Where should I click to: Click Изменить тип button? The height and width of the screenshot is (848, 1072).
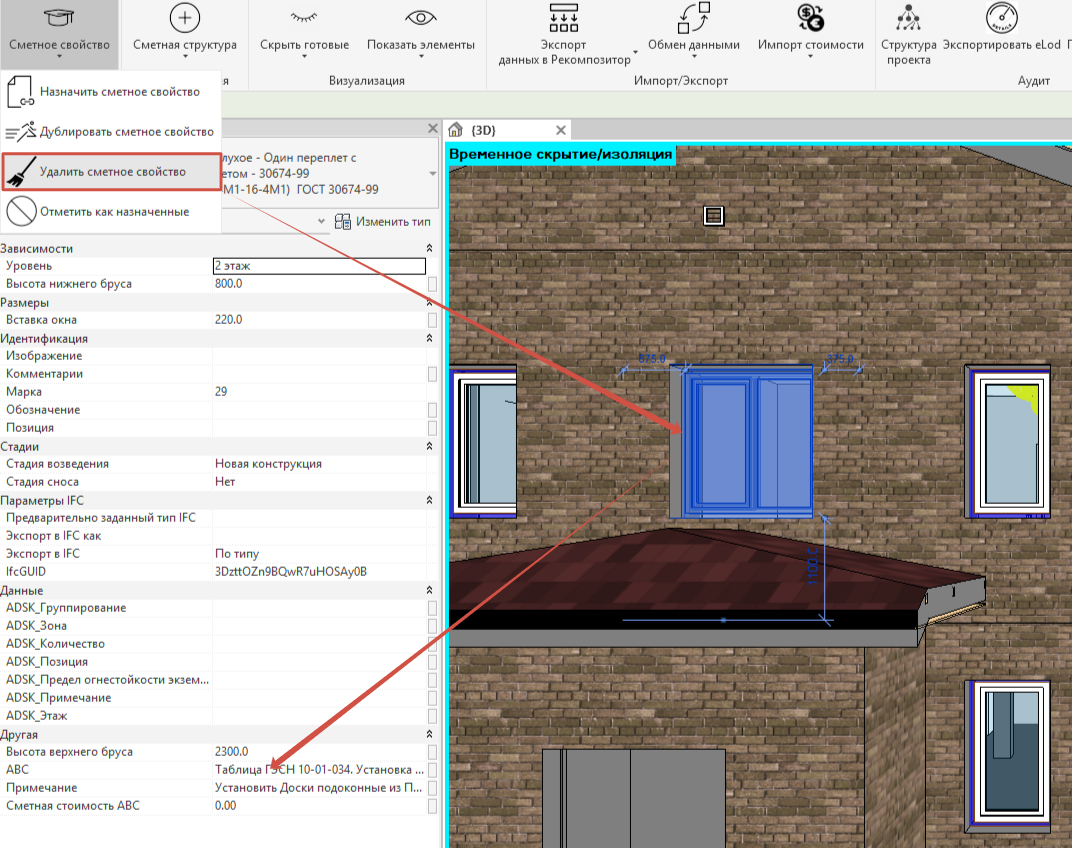point(383,222)
